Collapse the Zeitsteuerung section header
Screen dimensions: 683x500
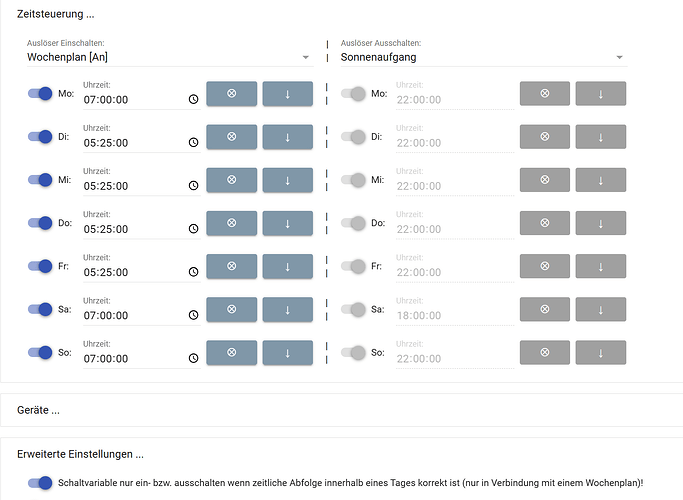point(56,12)
